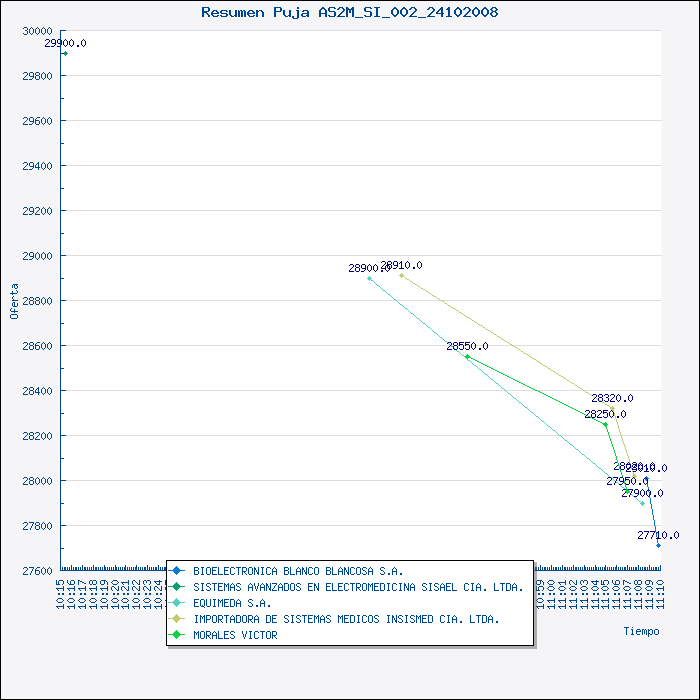Click the chart title Resumen Puja

pyautogui.click(x=350, y=12)
